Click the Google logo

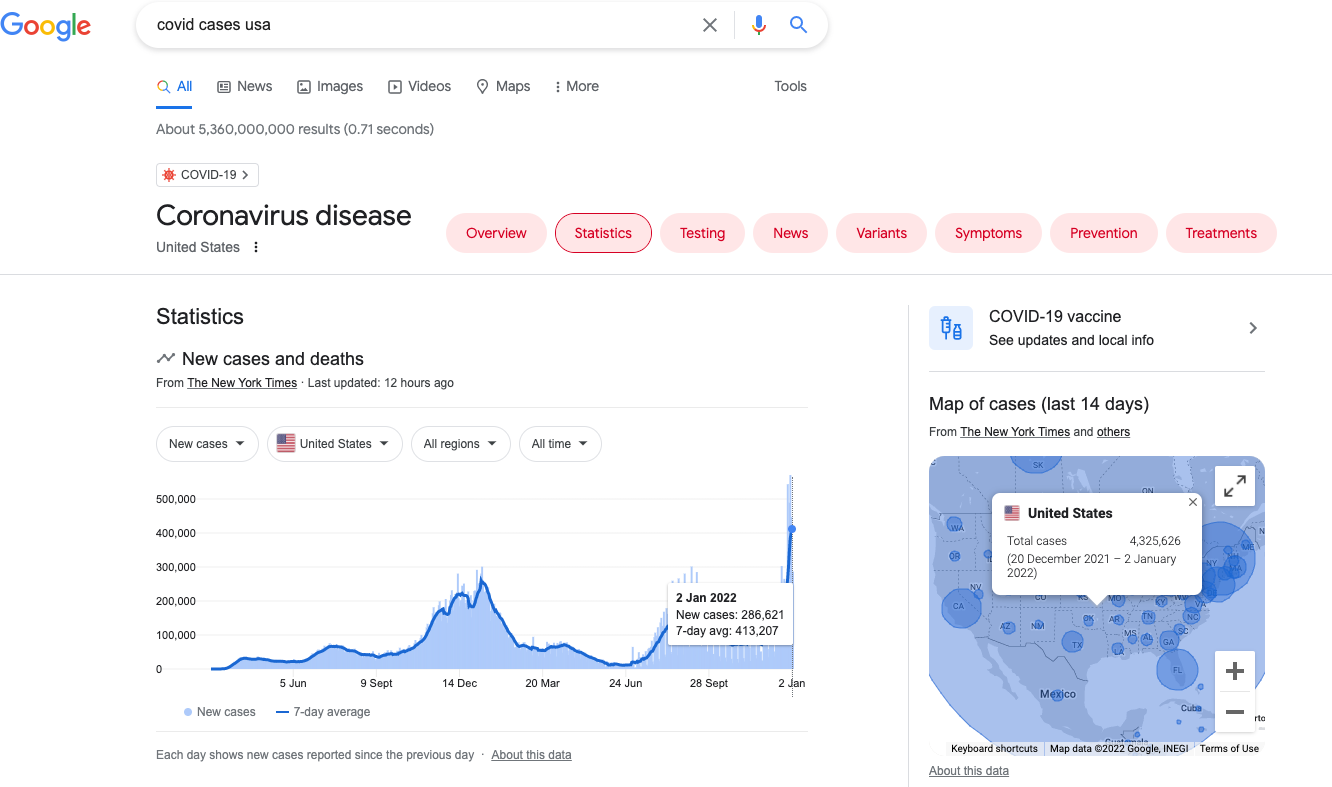click(46, 26)
